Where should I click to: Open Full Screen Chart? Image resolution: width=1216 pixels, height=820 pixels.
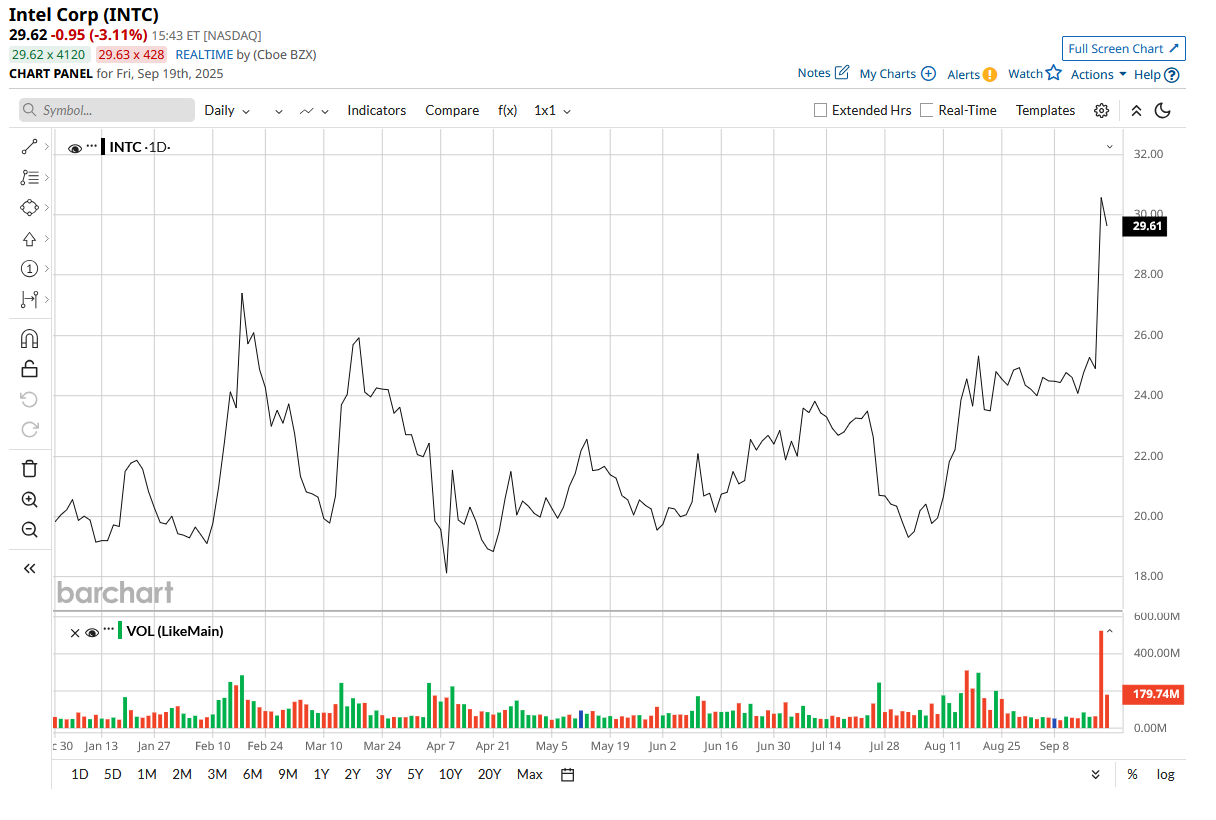tap(1124, 48)
